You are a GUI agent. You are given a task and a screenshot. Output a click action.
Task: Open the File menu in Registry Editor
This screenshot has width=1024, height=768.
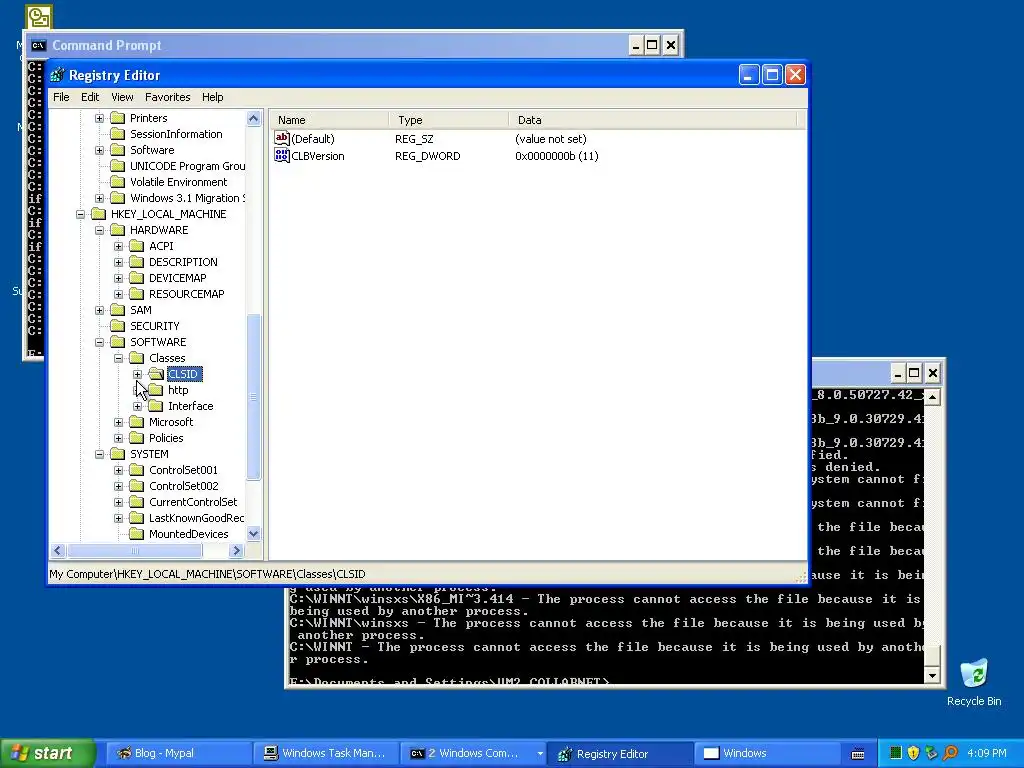pos(61,97)
